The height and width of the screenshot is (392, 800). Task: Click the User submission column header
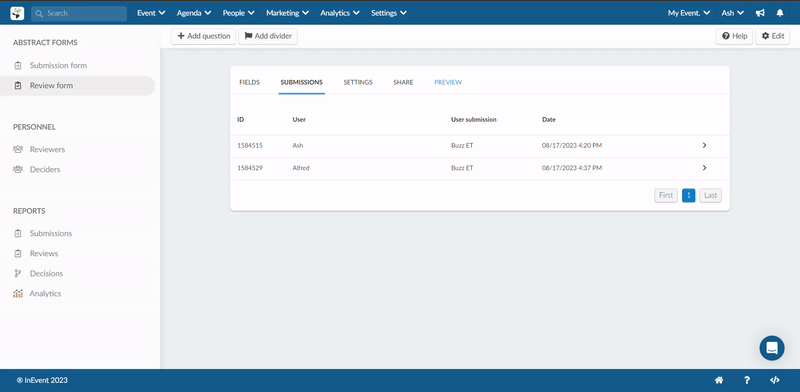click(473, 119)
